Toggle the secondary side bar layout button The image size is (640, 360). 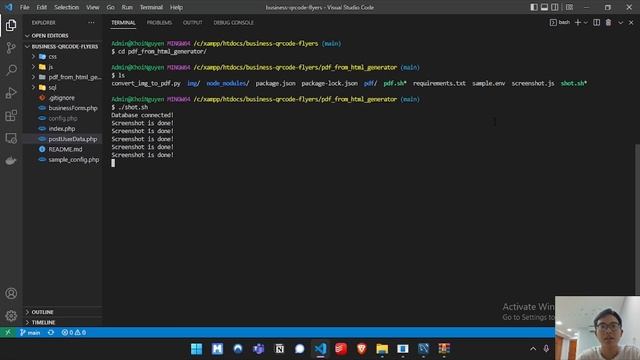pyautogui.click(x=555, y=7)
